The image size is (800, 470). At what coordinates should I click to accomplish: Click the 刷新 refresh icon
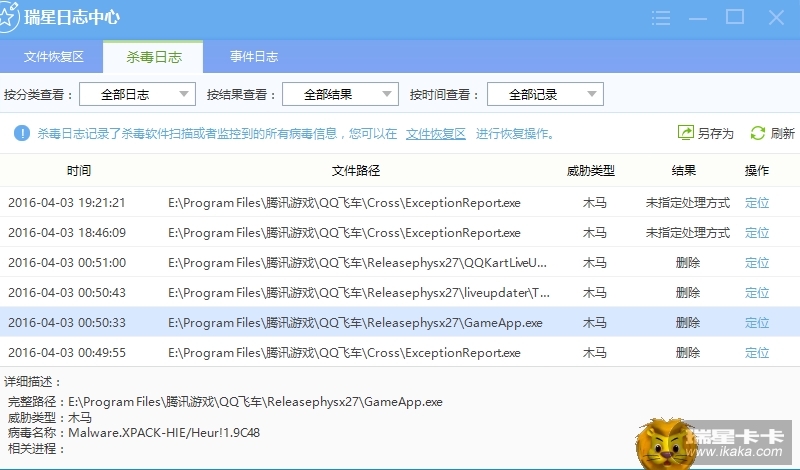pyautogui.click(x=758, y=133)
